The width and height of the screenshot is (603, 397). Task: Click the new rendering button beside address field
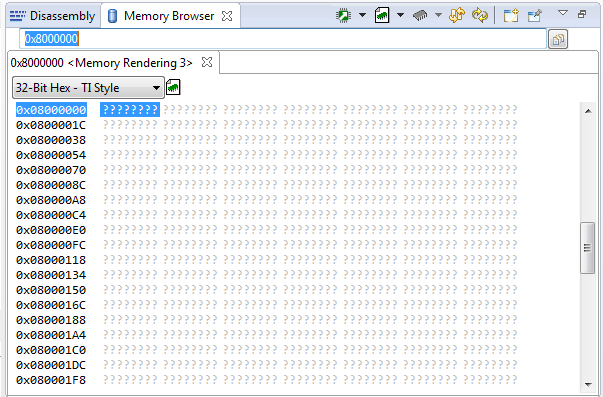tap(558, 39)
